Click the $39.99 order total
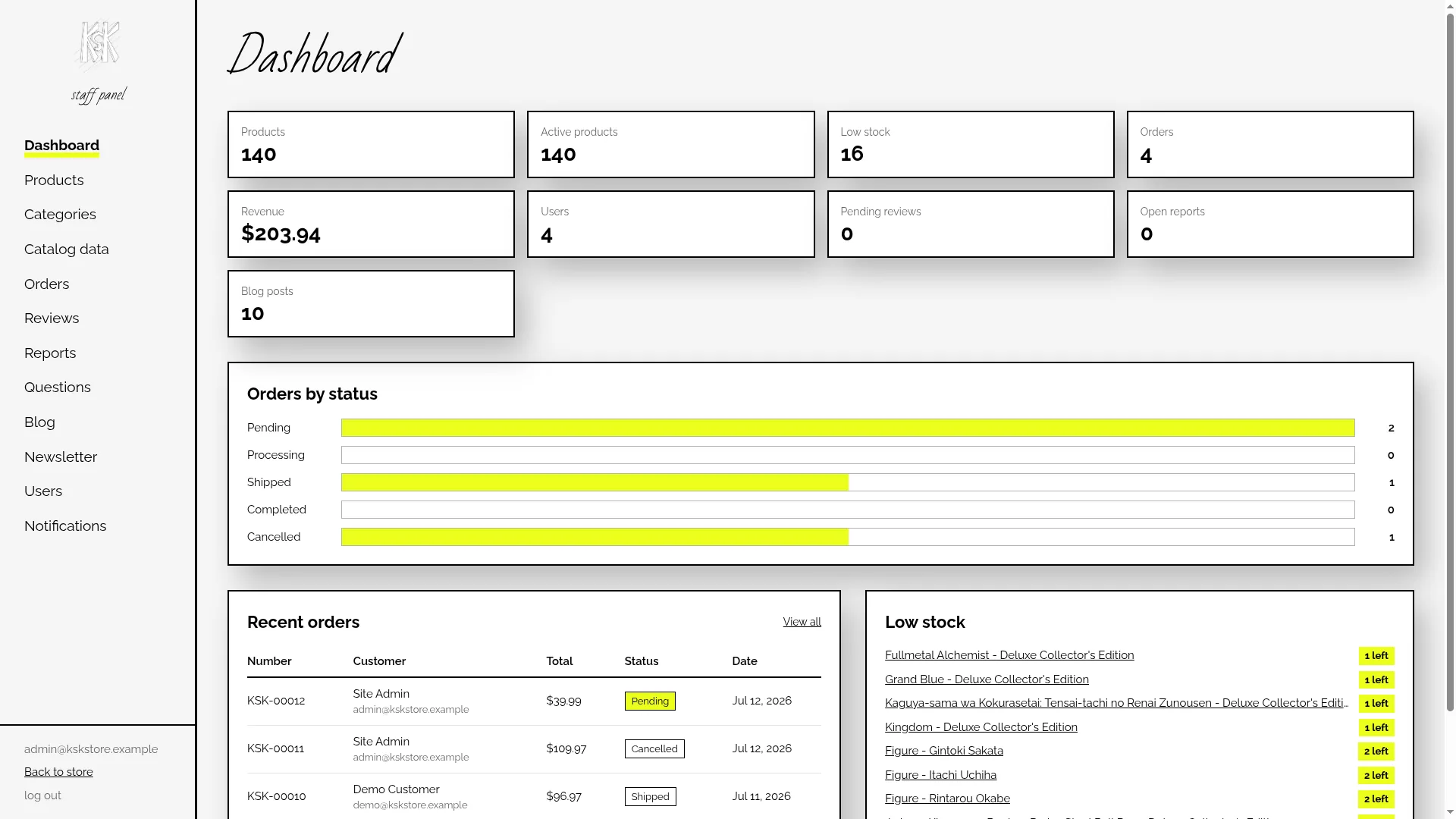Viewport: 1456px width, 819px height. pos(563,701)
